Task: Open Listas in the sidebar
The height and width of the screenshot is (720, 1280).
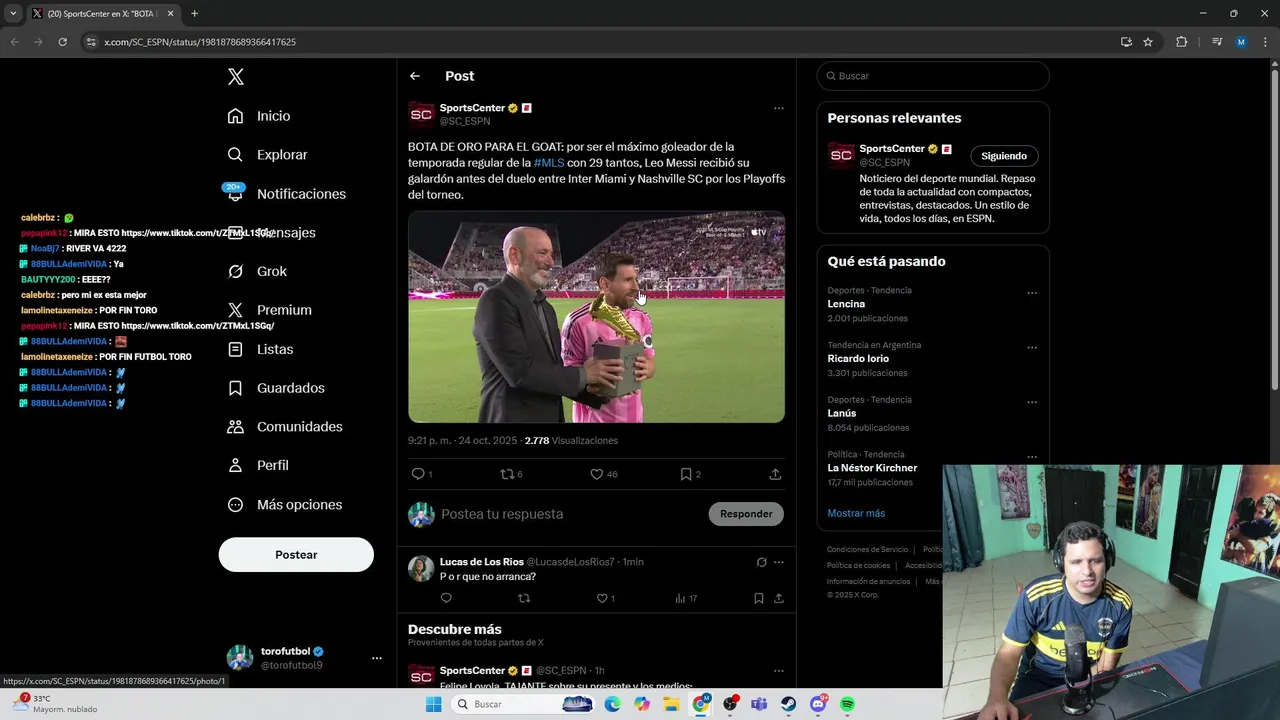Action: (x=260, y=349)
